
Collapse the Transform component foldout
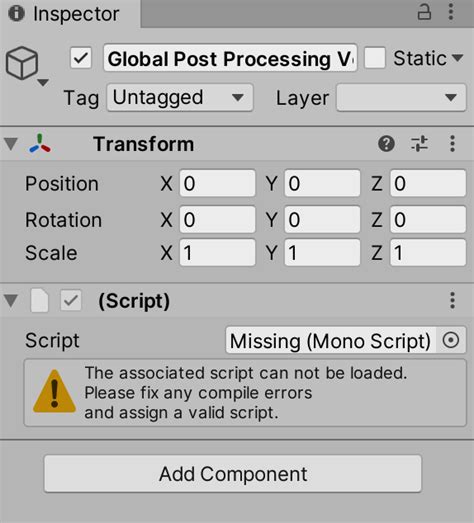click(11, 144)
